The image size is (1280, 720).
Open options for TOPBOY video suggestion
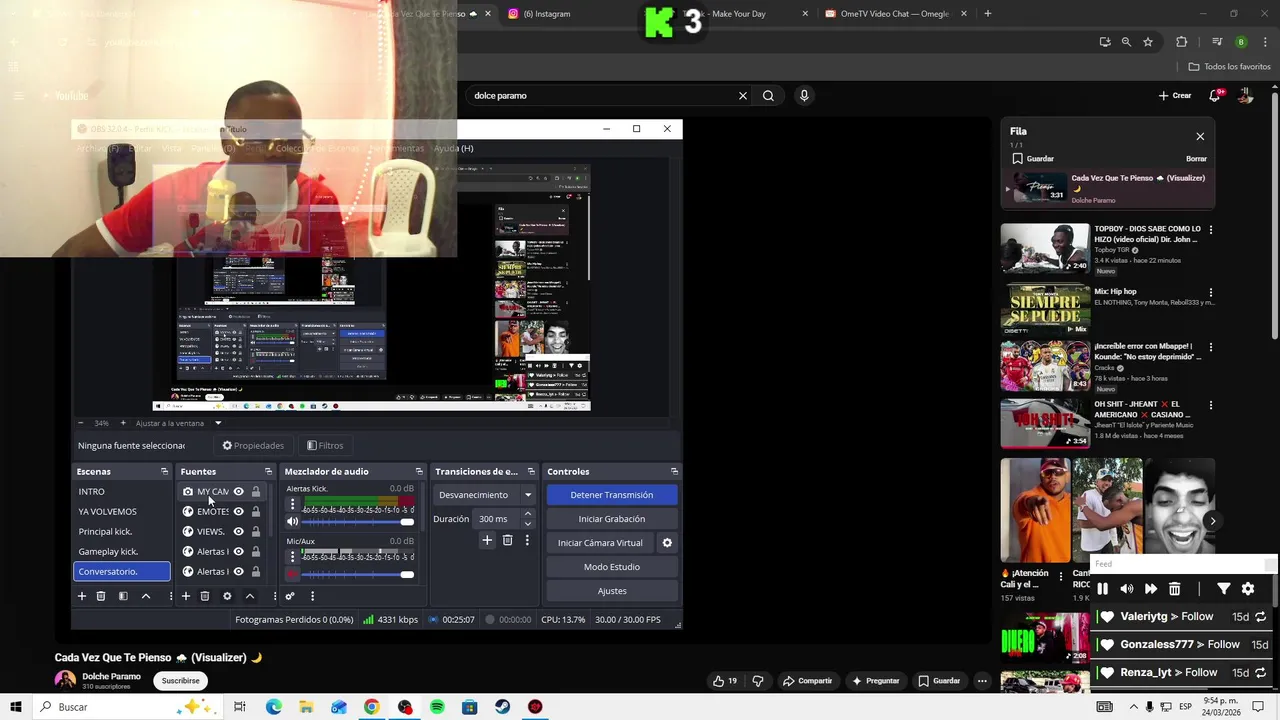[x=1211, y=230]
